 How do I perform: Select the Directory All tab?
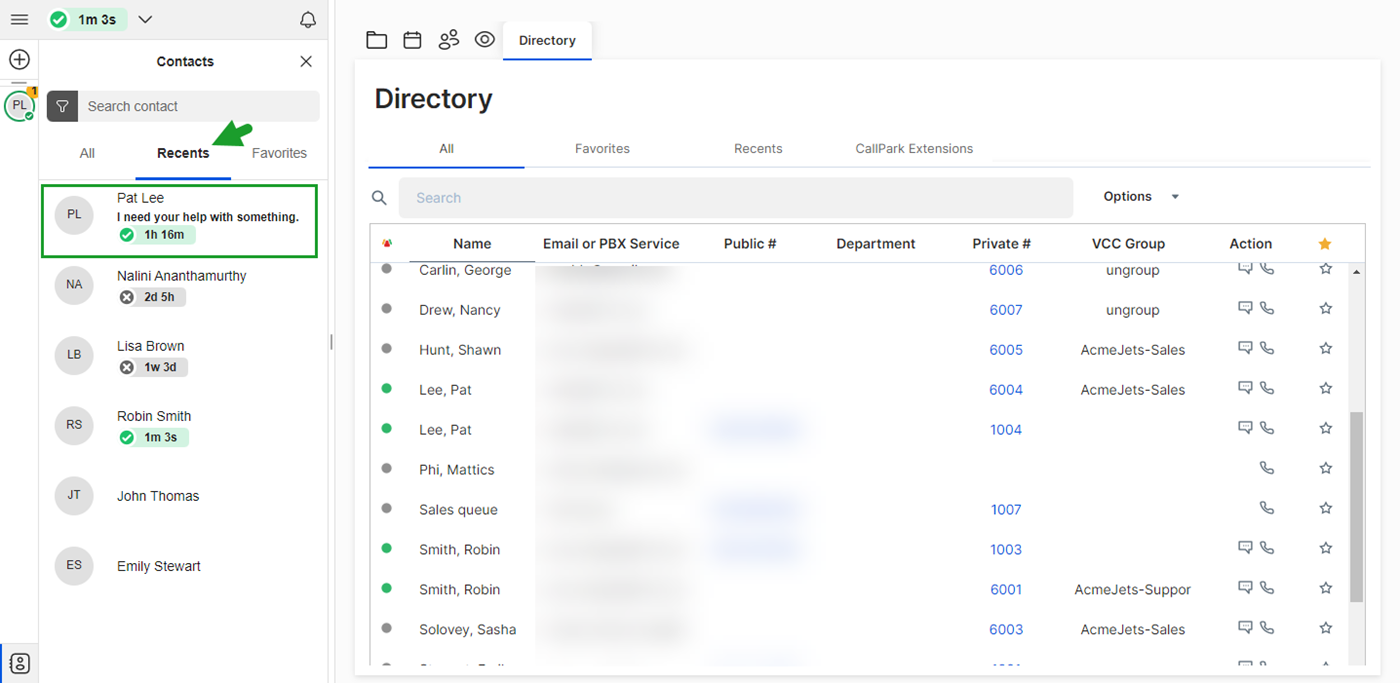click(446, 149)
